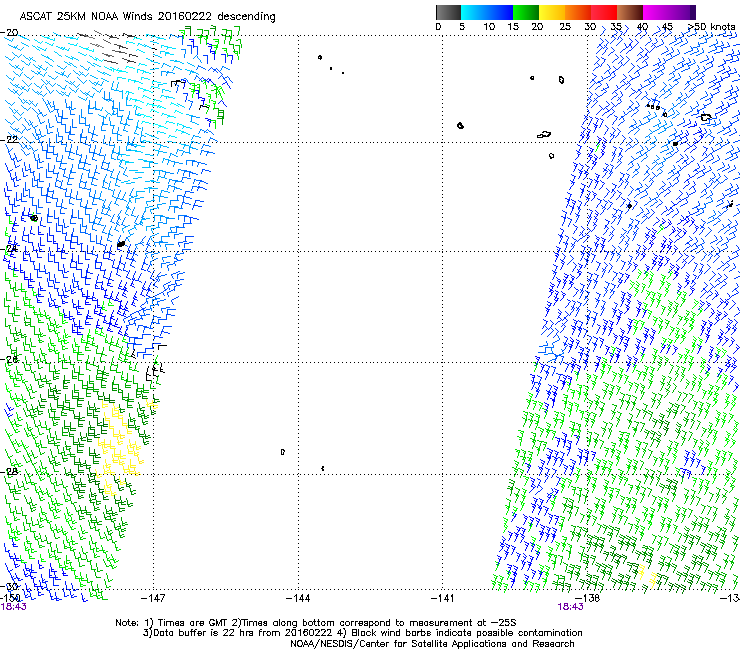Click the '-28' latitude axis label
The width and height of the screenshot is (740, 650).
[x=9, y=472]
